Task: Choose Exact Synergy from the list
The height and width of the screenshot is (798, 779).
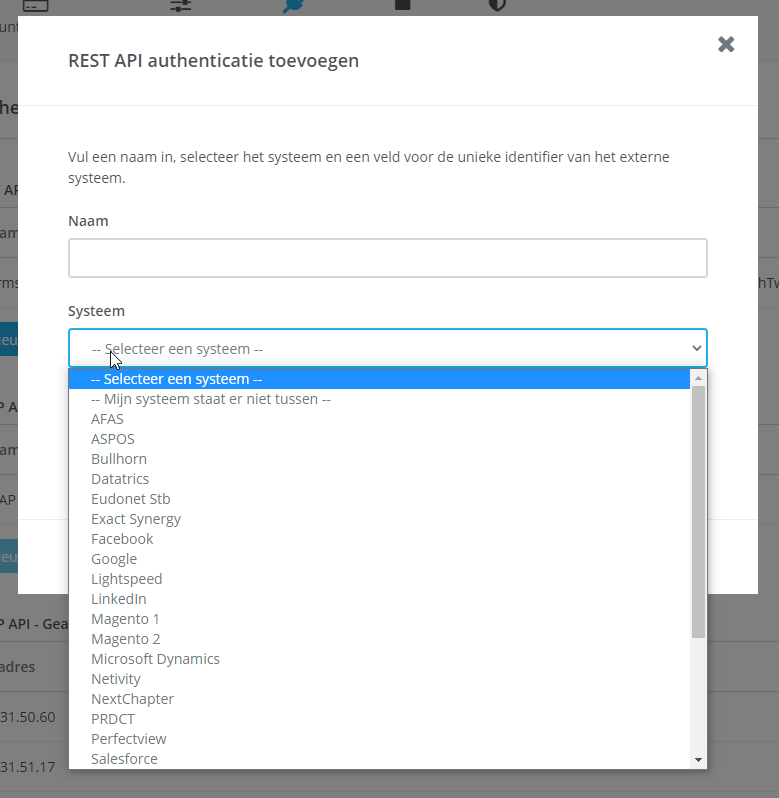Action: pyautogui.click(x=136, y=519)
